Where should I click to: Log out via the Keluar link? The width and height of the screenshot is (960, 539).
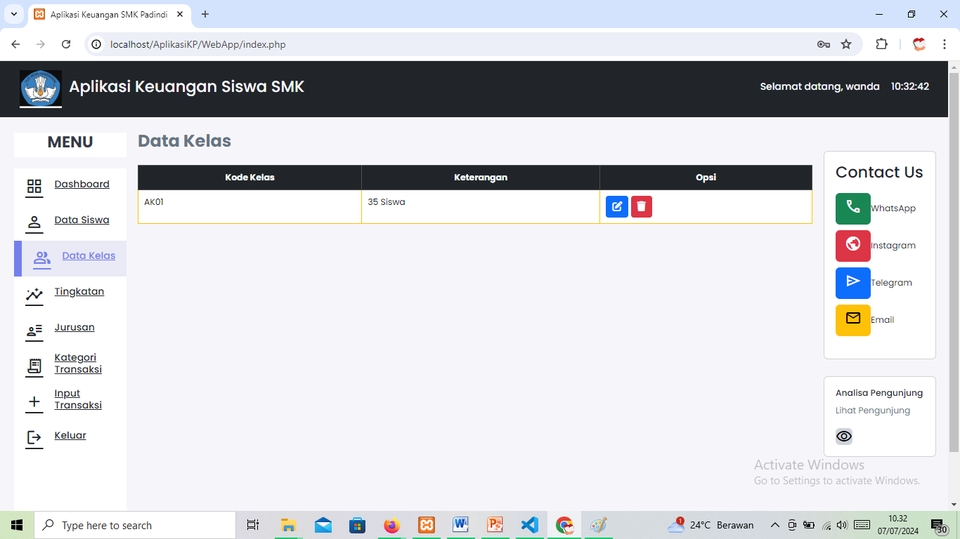pos(70,435)
